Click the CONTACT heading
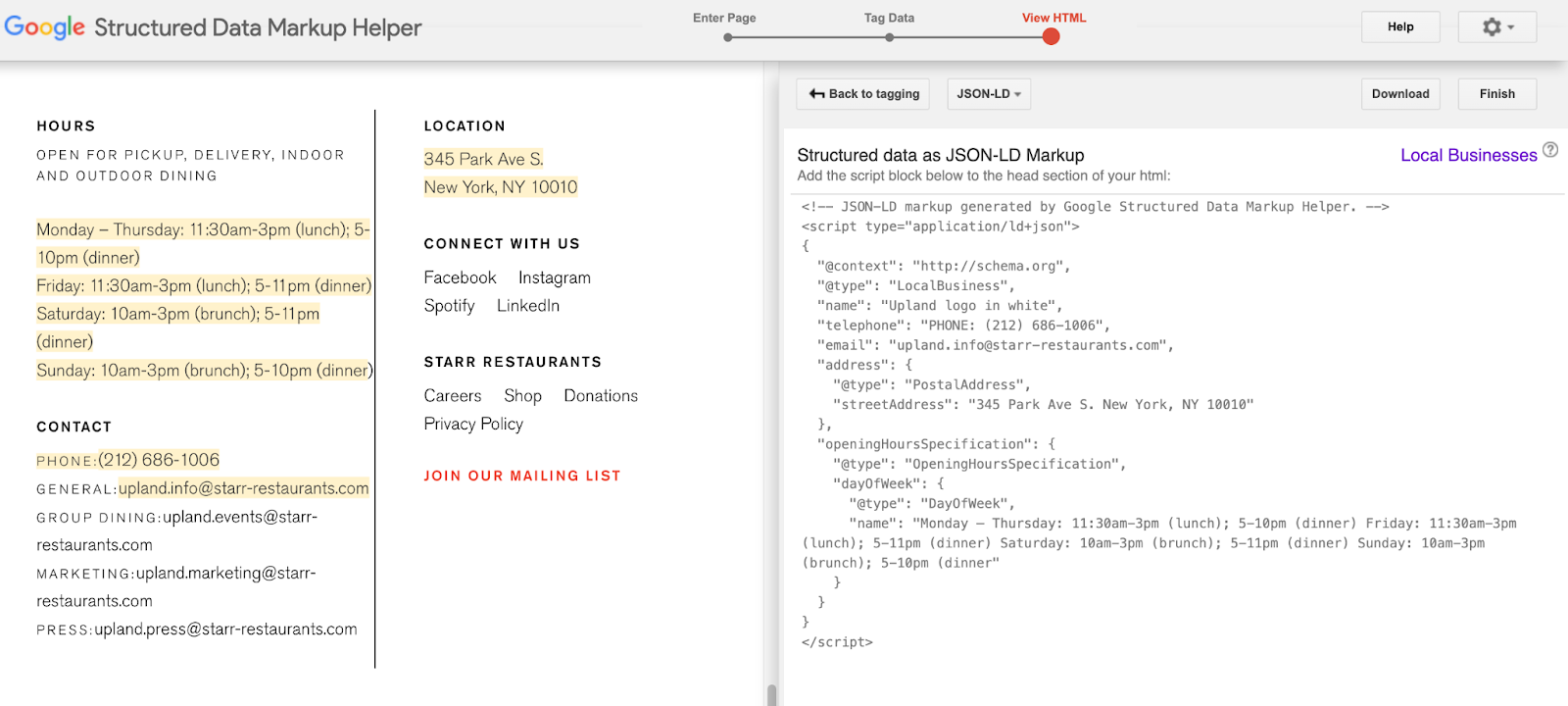The image size is (1568, 706). point(73,427)
